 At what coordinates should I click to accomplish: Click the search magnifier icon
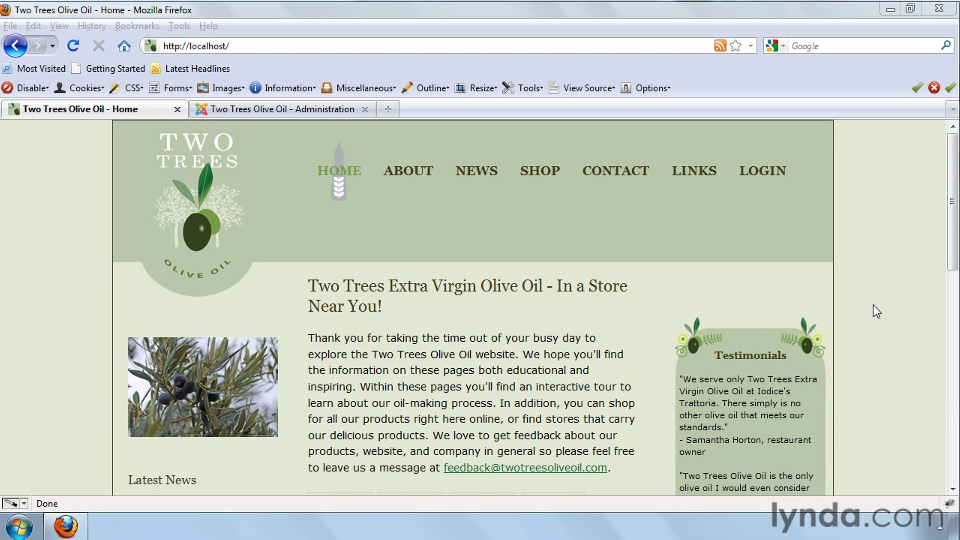point(946,46)
